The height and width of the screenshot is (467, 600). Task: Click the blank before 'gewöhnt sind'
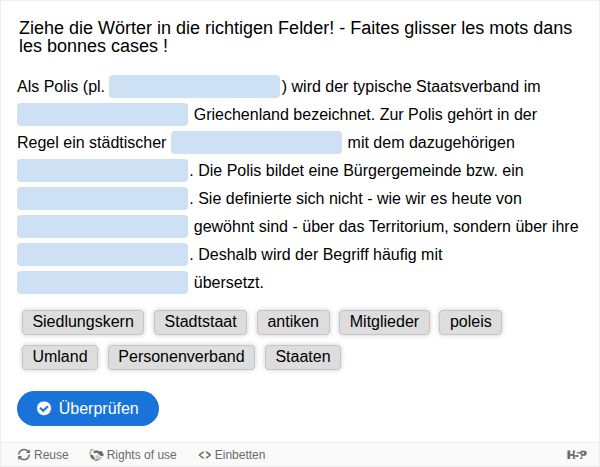coord(103,227)
